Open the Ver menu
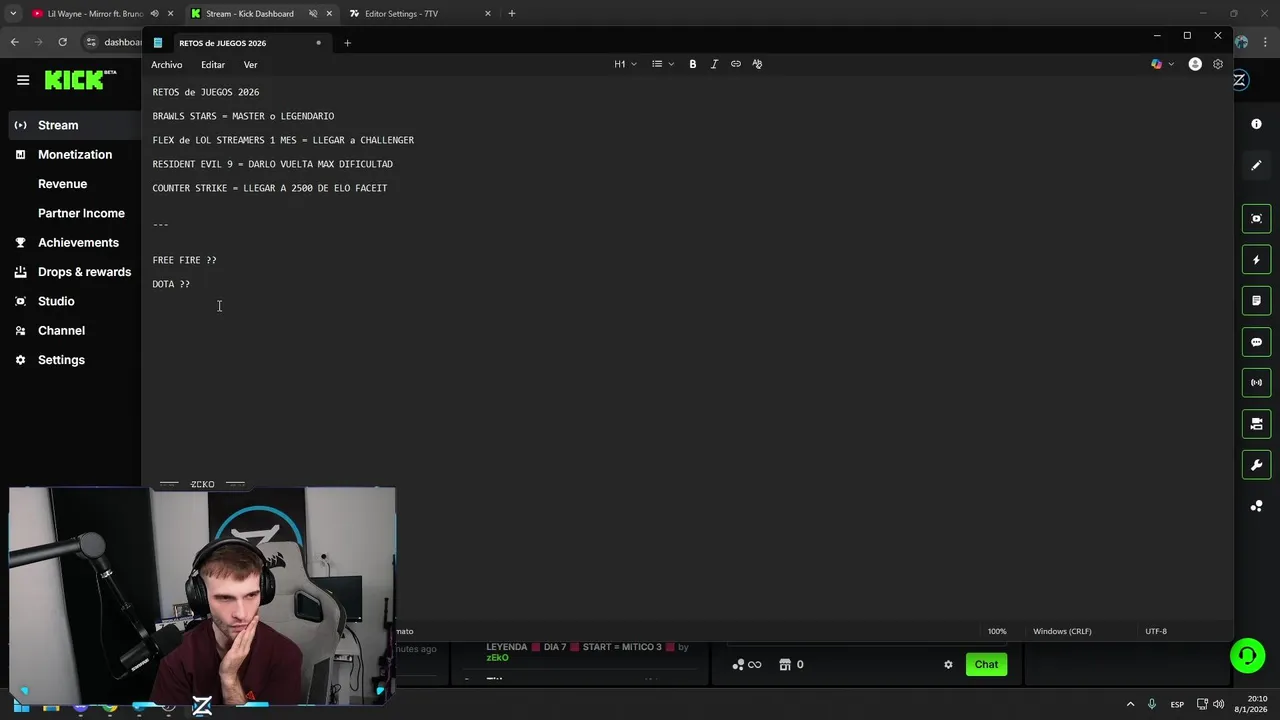This screenshot has height=720, width=1280. click(250, 65)
